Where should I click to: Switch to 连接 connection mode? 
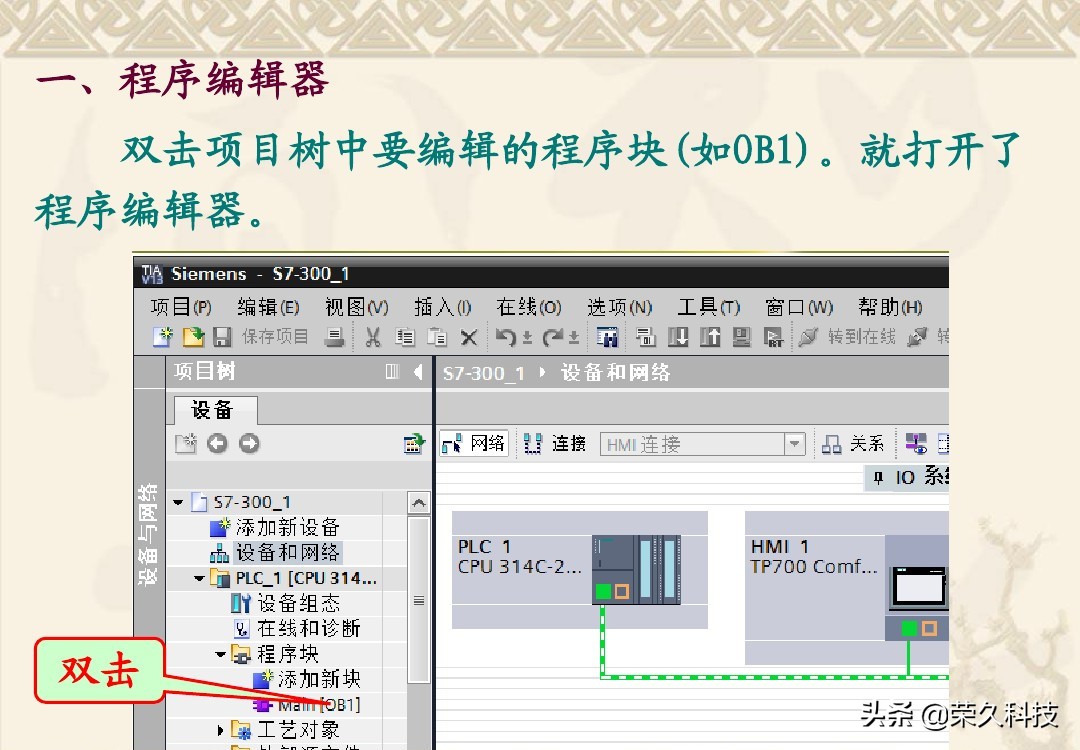tap(557, 444)
